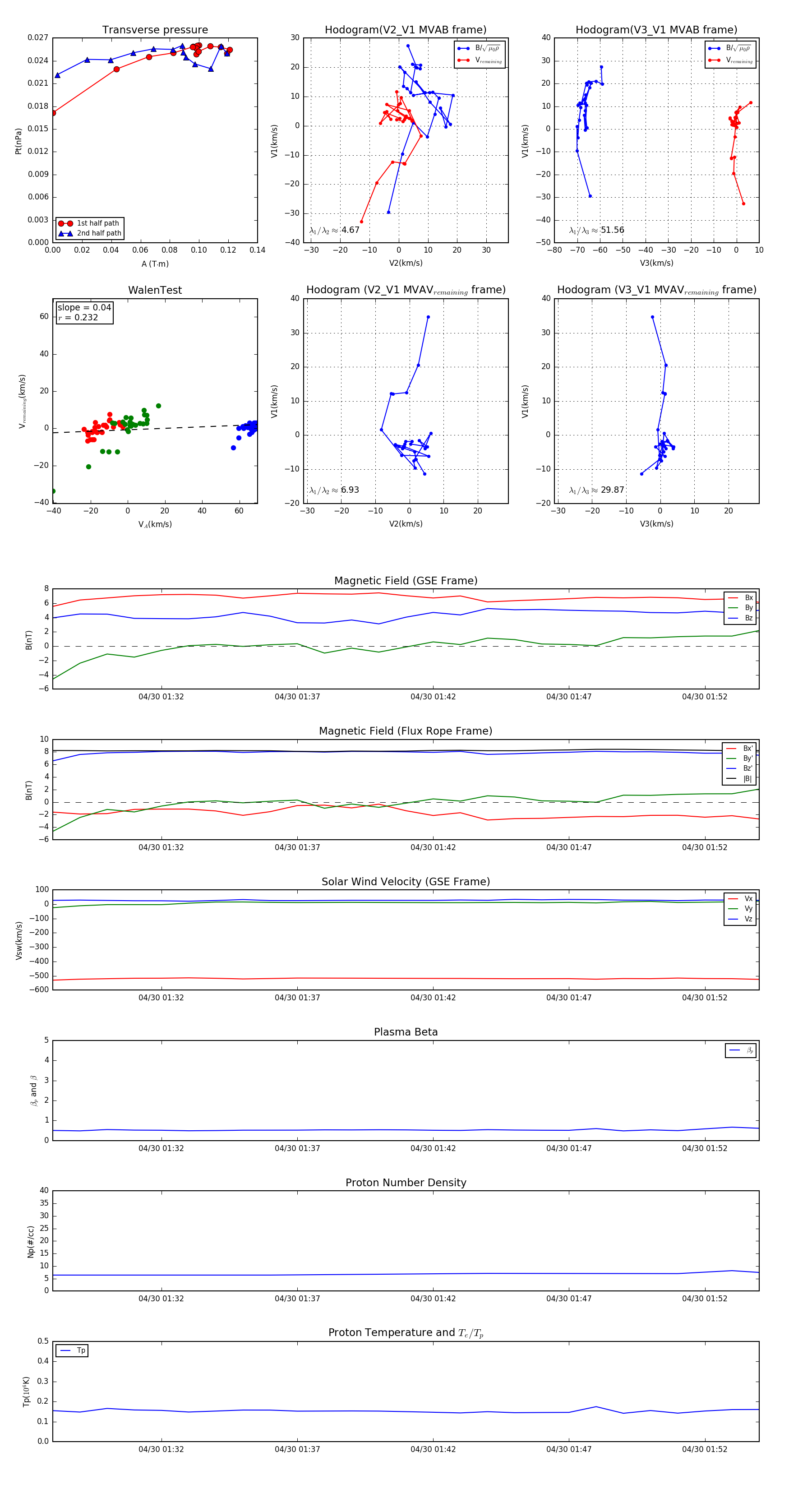The image size is (812, 1489).
Task: Click the eigenvalue ratio value "29.87"
Action: coord(613,490)
